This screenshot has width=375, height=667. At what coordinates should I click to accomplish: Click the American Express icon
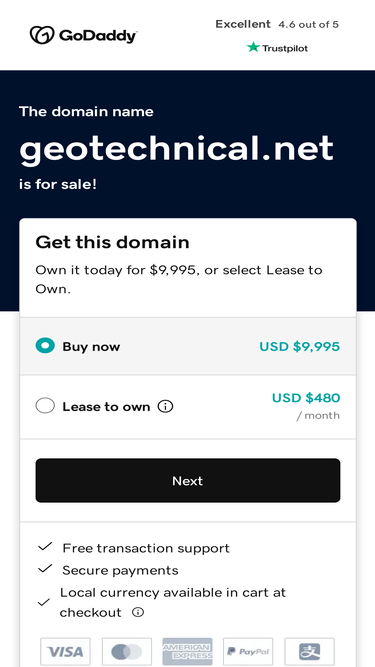coord(188,651)
